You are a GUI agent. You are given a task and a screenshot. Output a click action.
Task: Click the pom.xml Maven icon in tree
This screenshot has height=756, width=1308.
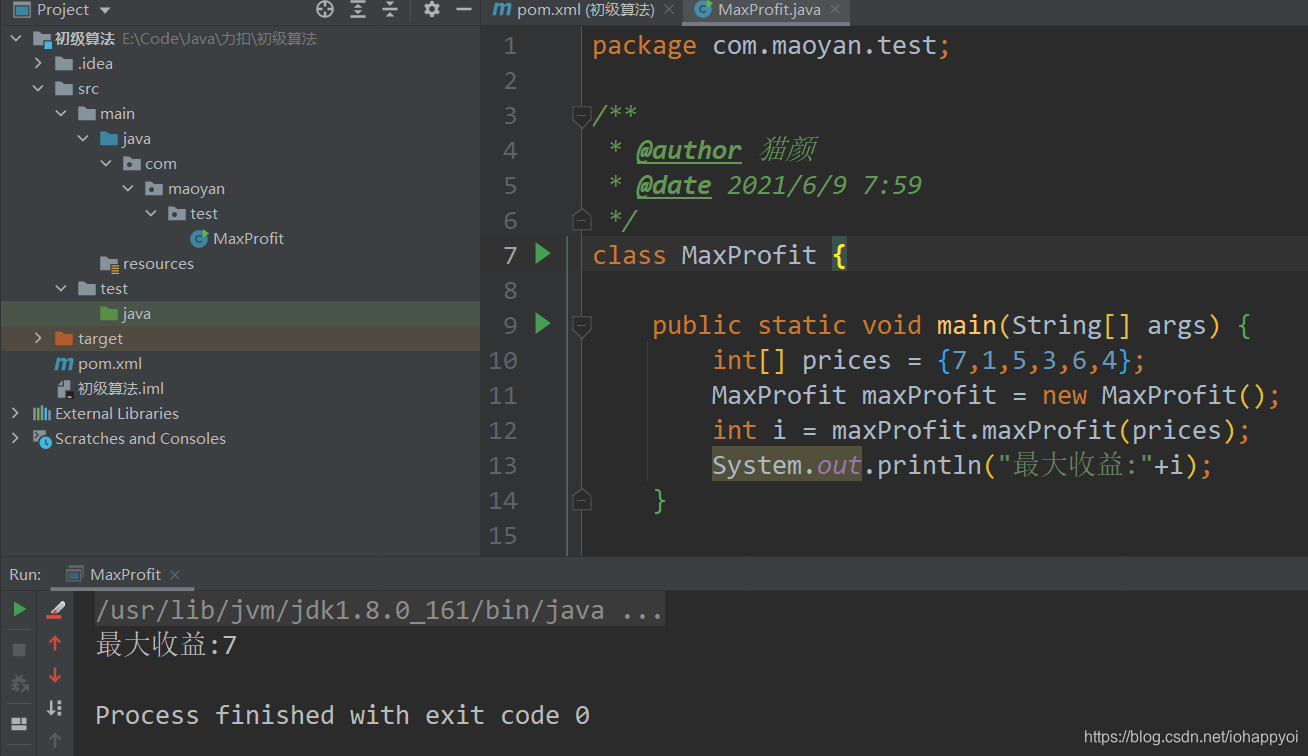click(64, 364)
